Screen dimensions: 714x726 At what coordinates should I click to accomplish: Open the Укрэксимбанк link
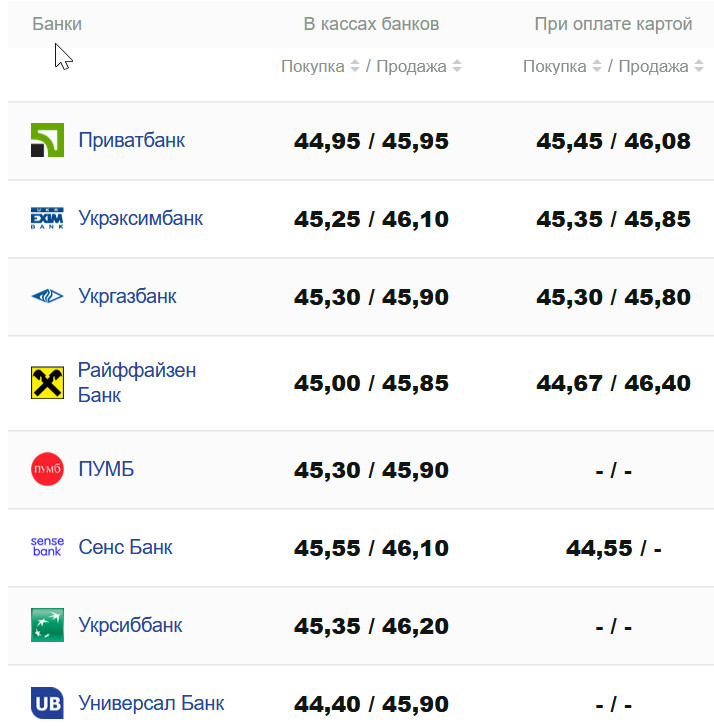coord(140,218)
